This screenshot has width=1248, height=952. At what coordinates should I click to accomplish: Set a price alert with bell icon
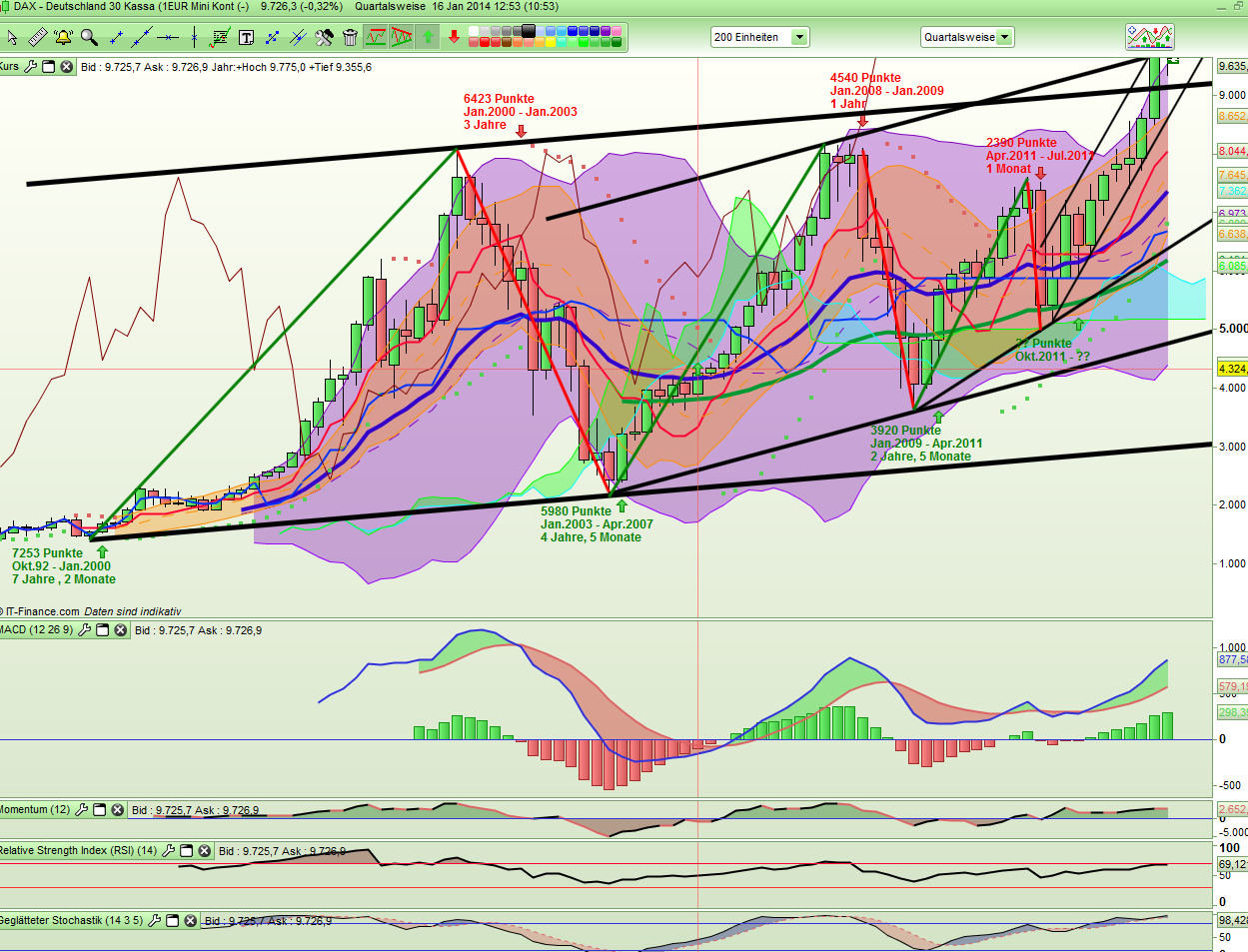point(63,37)
